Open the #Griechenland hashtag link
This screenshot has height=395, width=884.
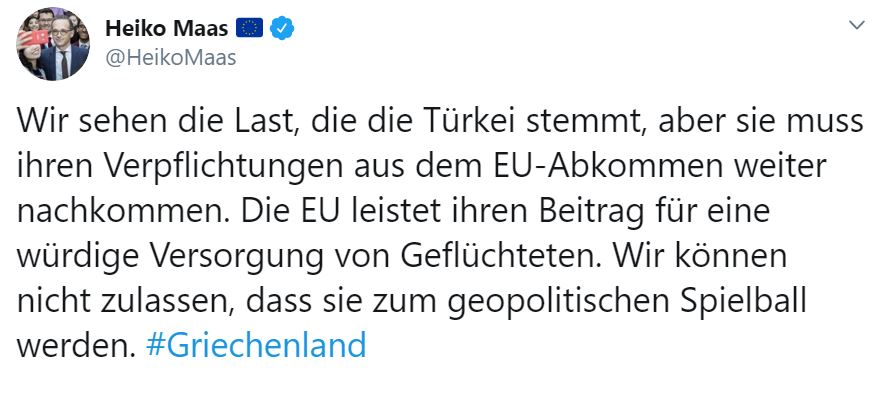pyautogui.click(x=256, y=345)
